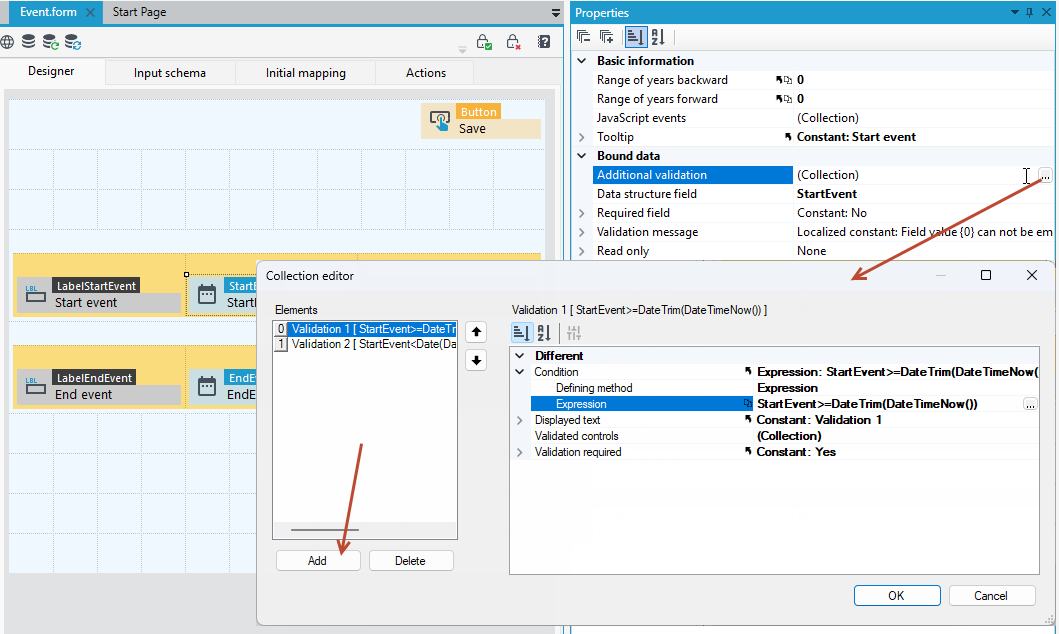Collapse the Different category in Collection editor
Image resolution: width=1059 pixels, height=634 pixels.
[519, 356]
